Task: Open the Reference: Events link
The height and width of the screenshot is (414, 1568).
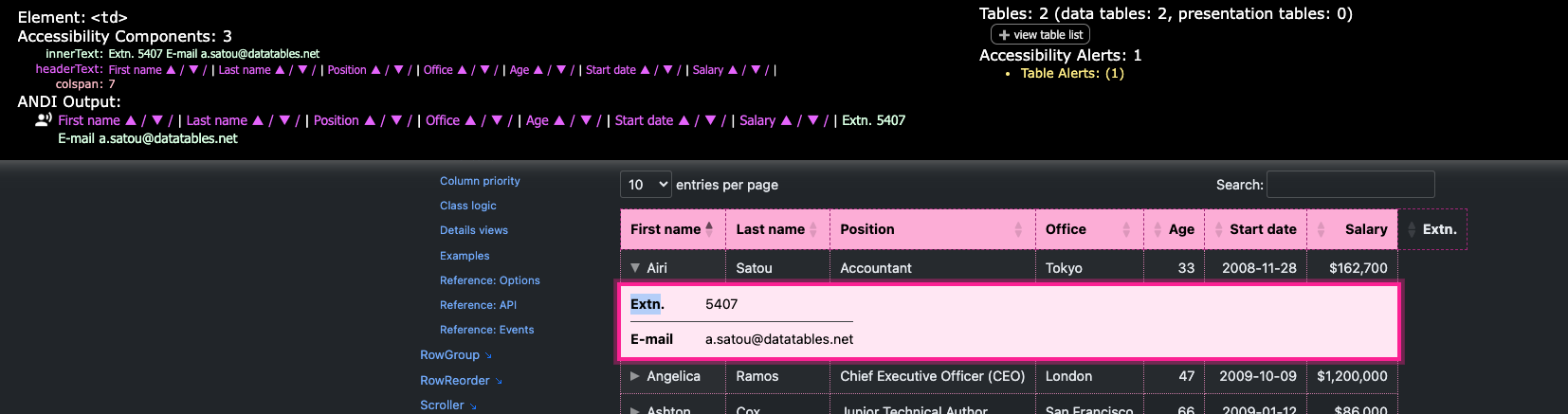Action: [487, 330]
